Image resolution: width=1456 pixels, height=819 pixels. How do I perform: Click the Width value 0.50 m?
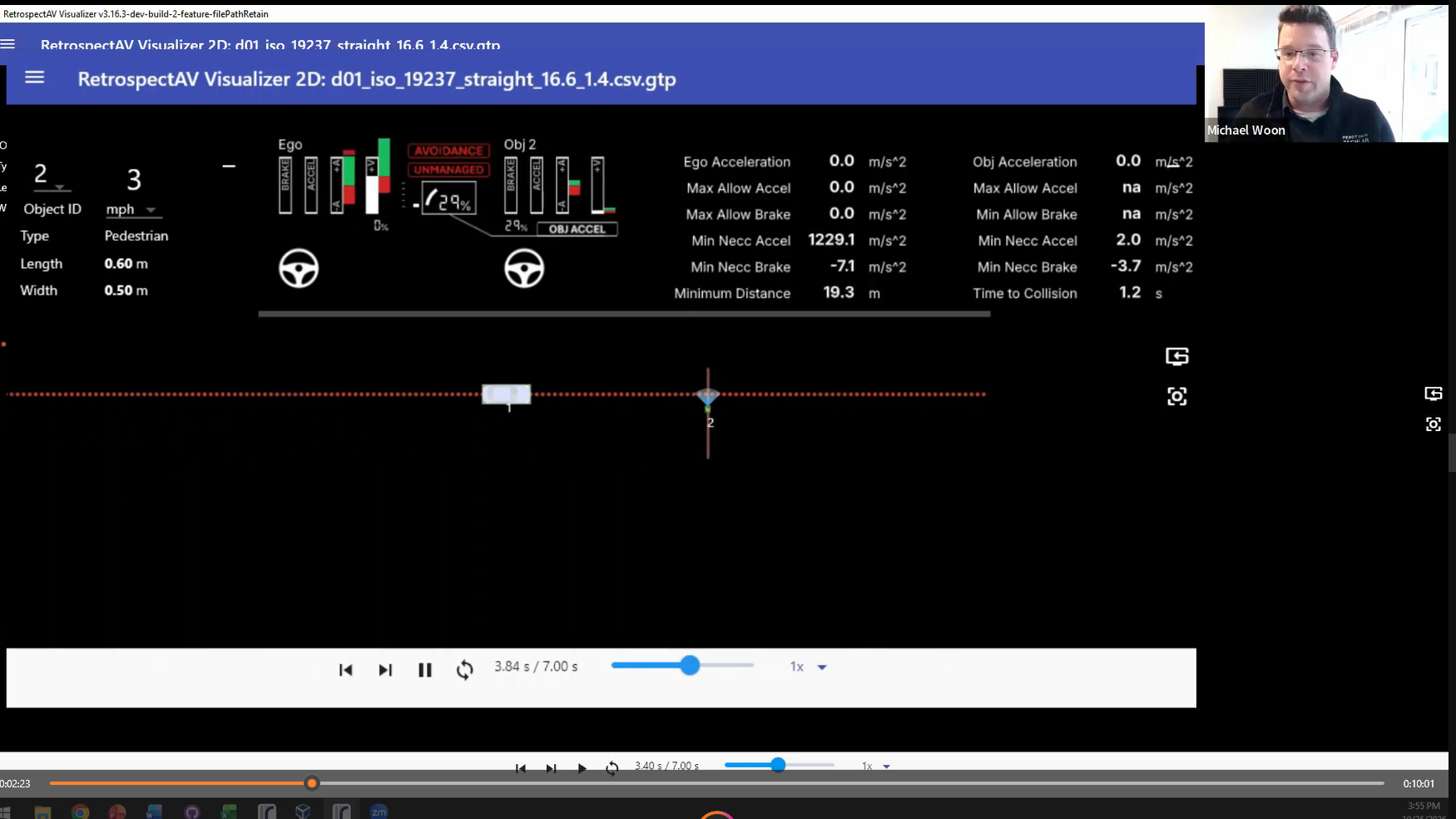click(126, 290)
